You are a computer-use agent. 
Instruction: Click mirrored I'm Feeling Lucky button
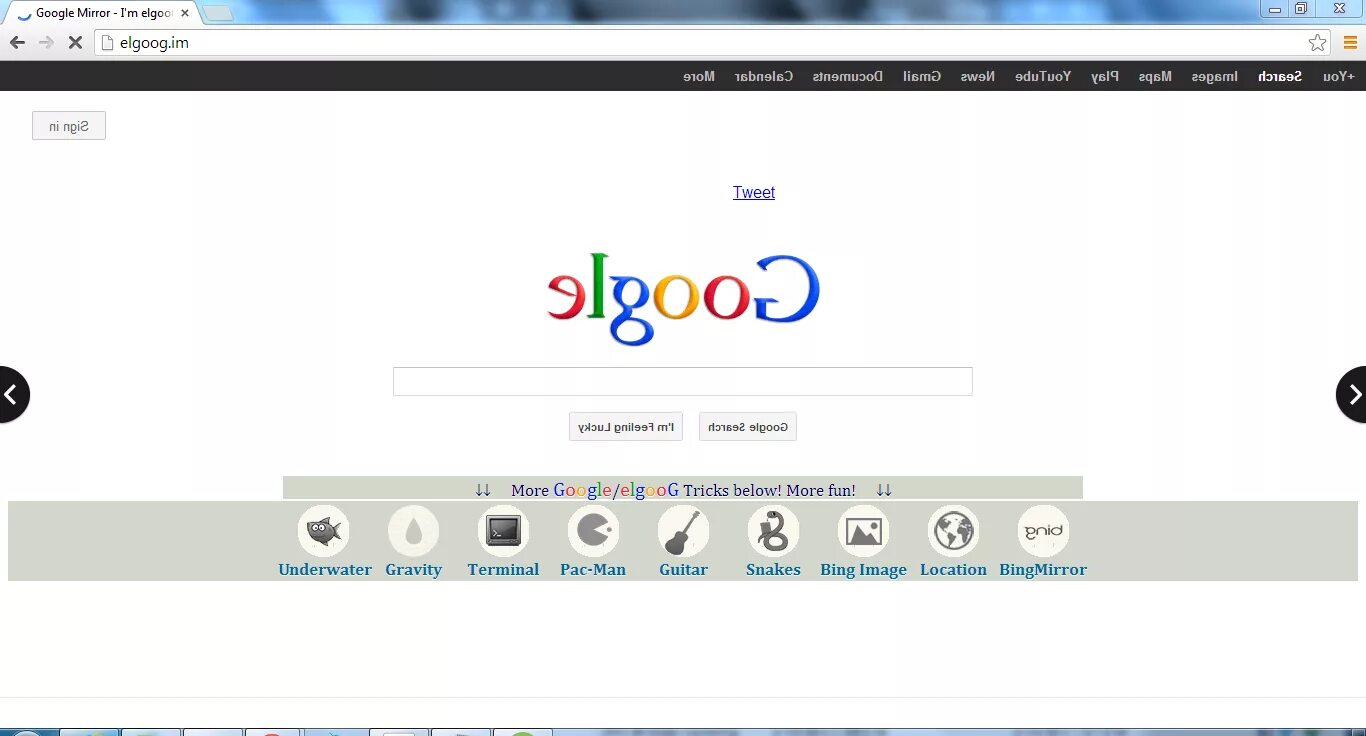click(x=626, y=427)
